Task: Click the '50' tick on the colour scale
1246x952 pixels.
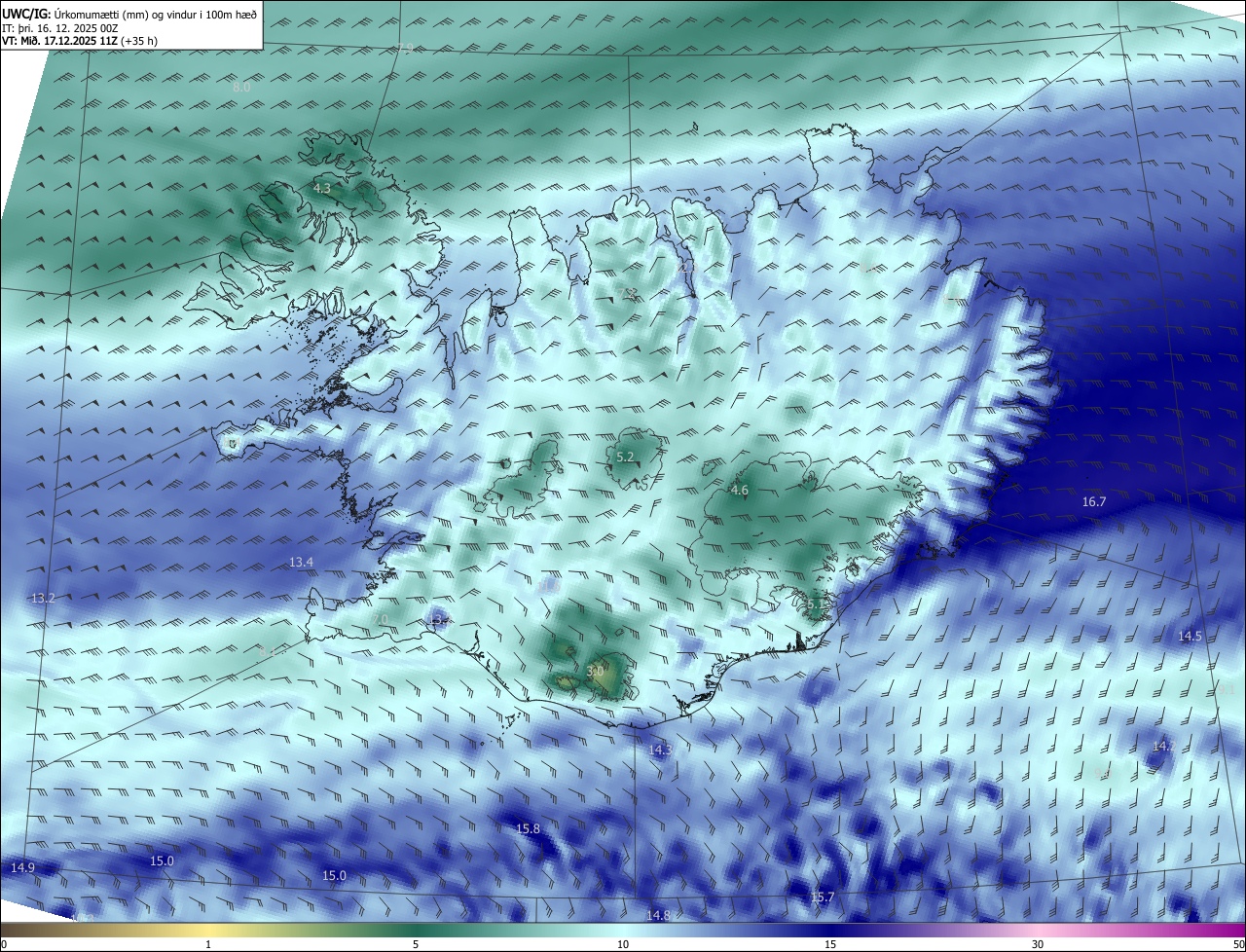Action: (1238, 944)
